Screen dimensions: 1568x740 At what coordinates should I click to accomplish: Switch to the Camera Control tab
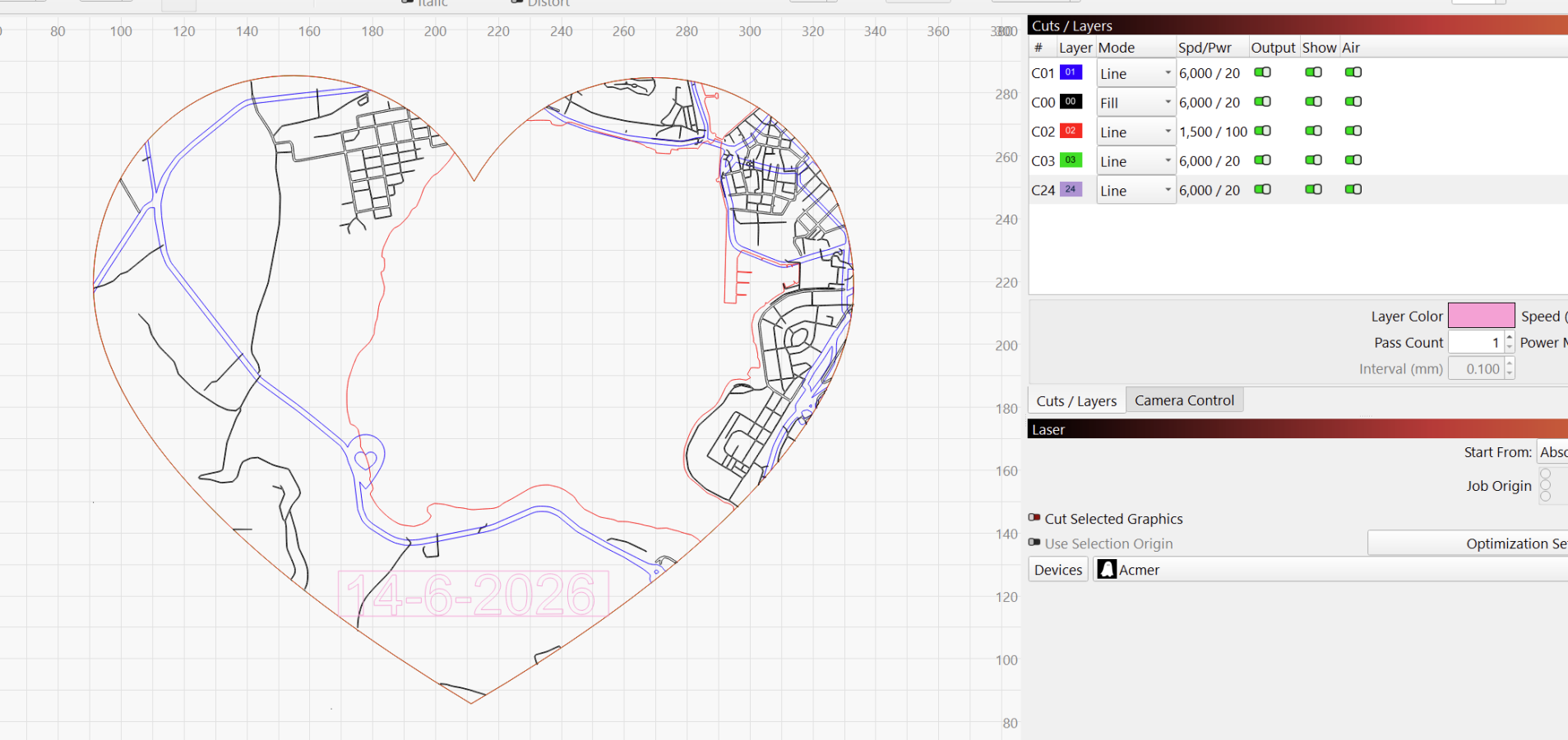pos(1184,400)
